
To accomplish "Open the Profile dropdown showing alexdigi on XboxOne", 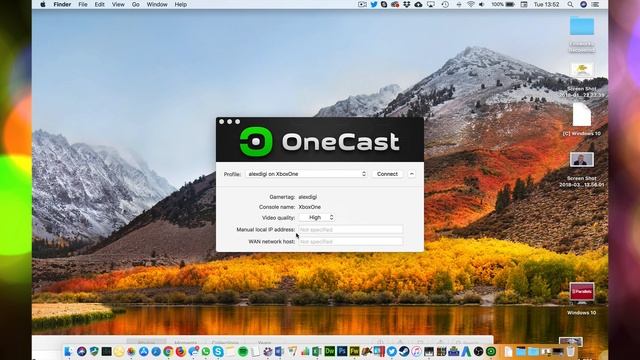I will [x=306, y=174].
